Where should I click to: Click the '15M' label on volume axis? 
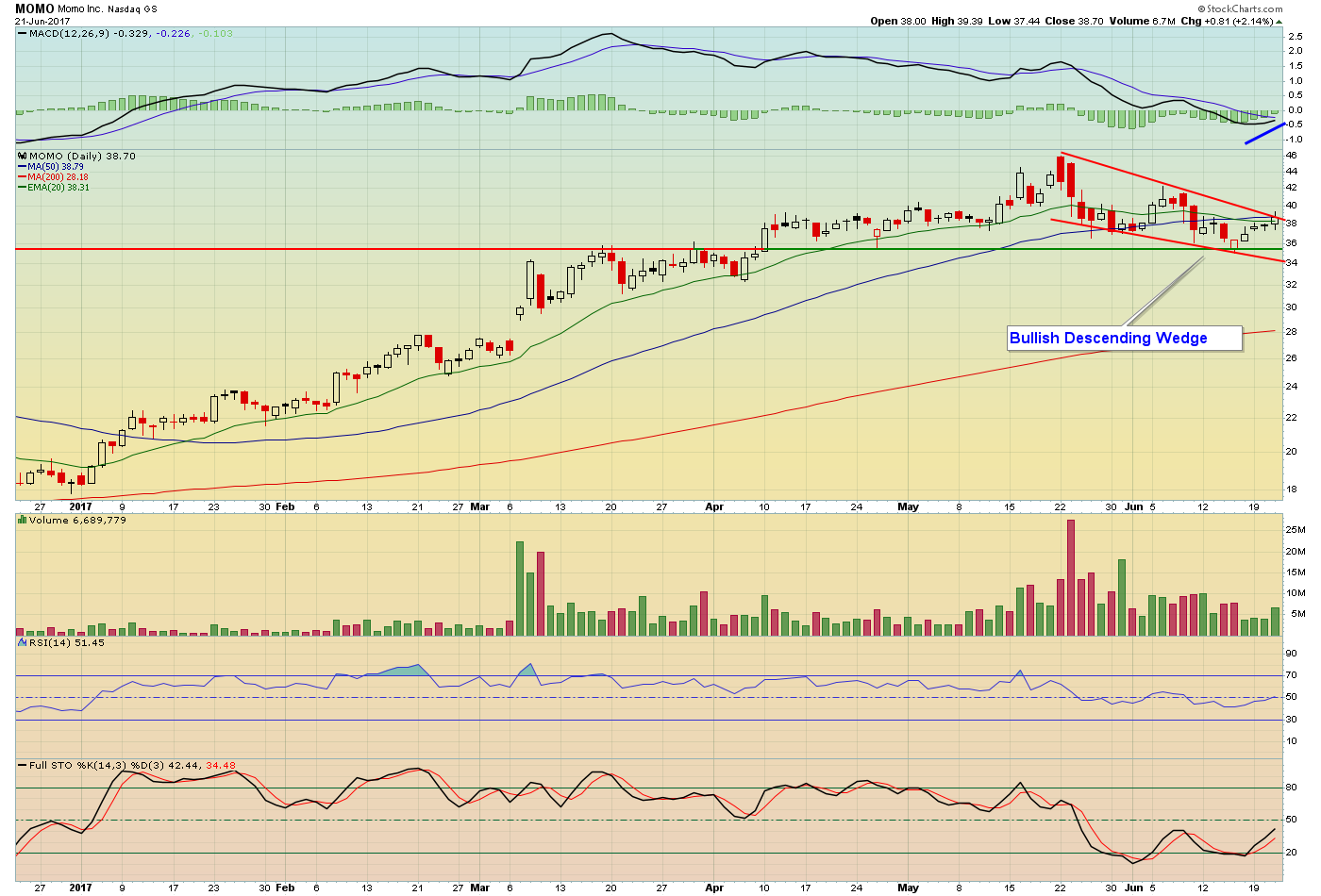[1296, 572]
